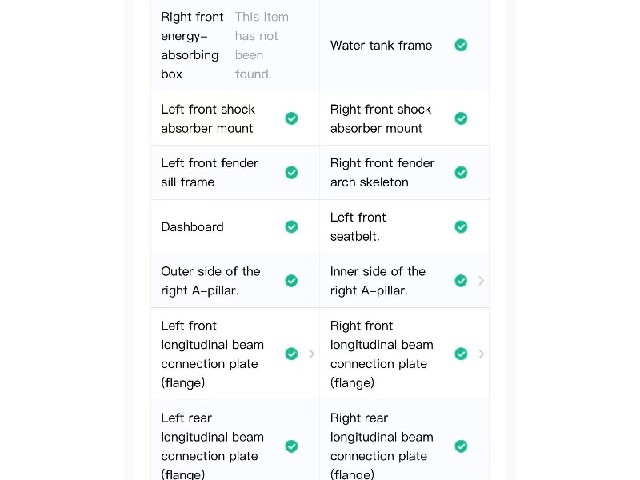
Task: Select the Right front energy-absorbing box label
Action: [192, 45]
